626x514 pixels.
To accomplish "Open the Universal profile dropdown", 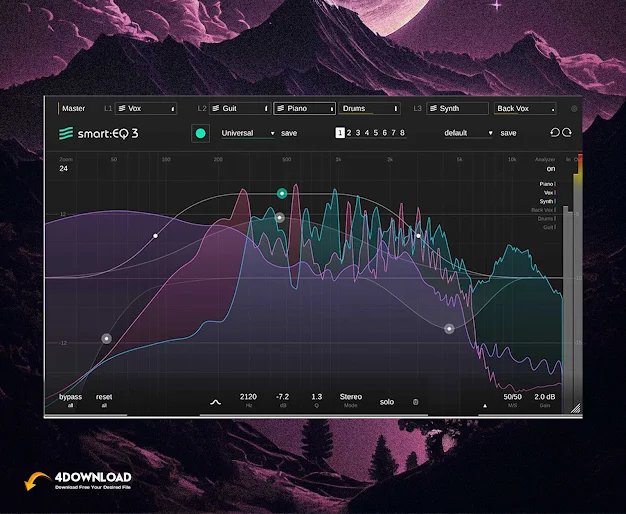I will pos(248,133).
